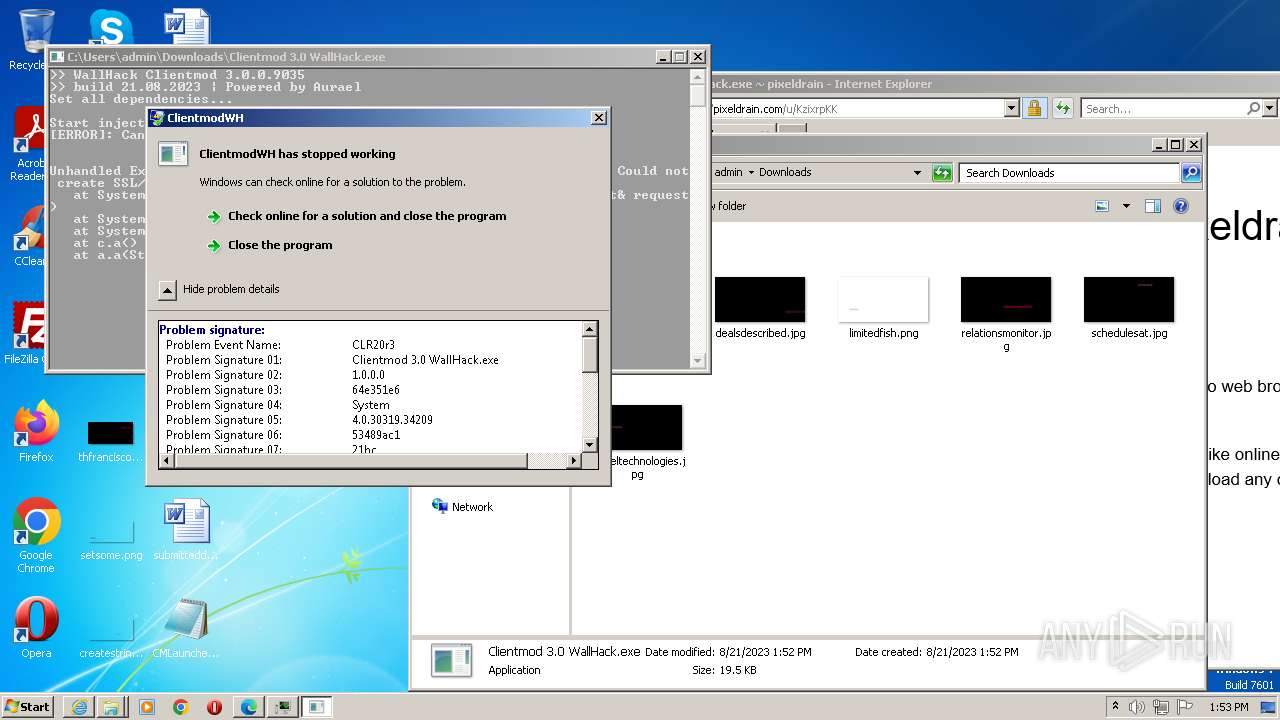Viewport: 1280px width, 720px height.
Task: Click Problem Signature 05 value 4.0.30319.34209
Action: [x=392, y=420]
